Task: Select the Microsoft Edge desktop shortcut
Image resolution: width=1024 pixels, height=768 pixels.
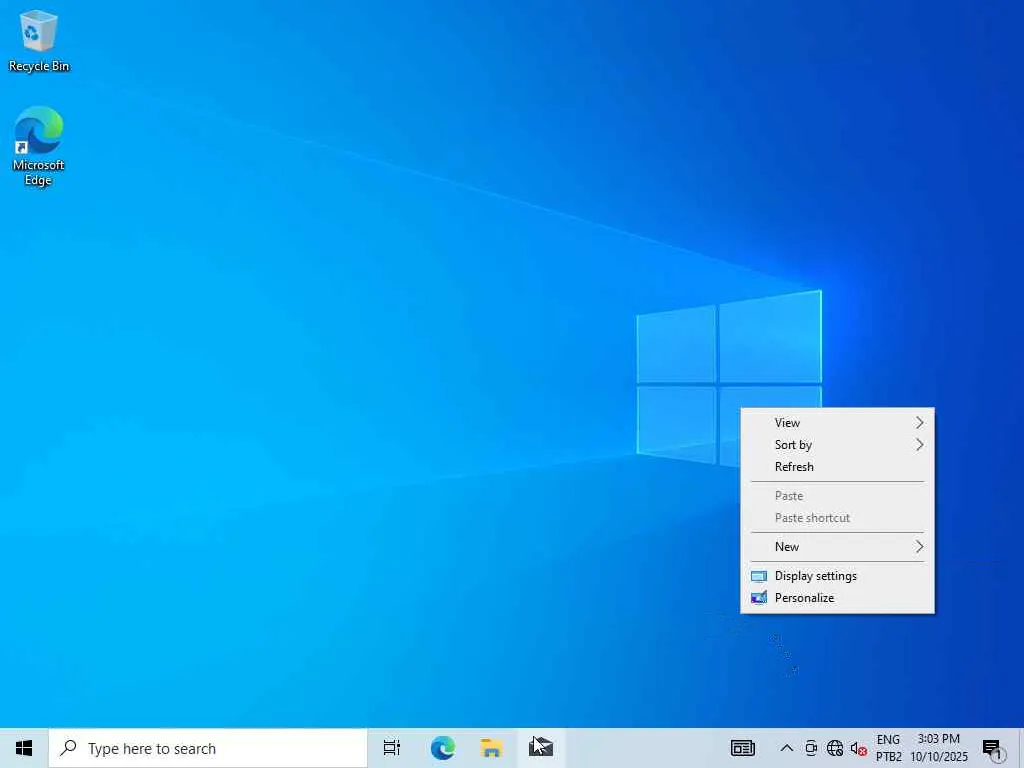Action: pos(39,146)
